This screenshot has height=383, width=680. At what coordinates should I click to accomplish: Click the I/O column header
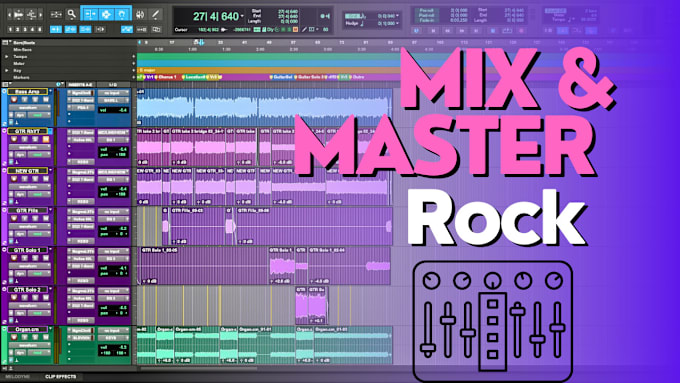pyautogui.click(x=113, y=85)
